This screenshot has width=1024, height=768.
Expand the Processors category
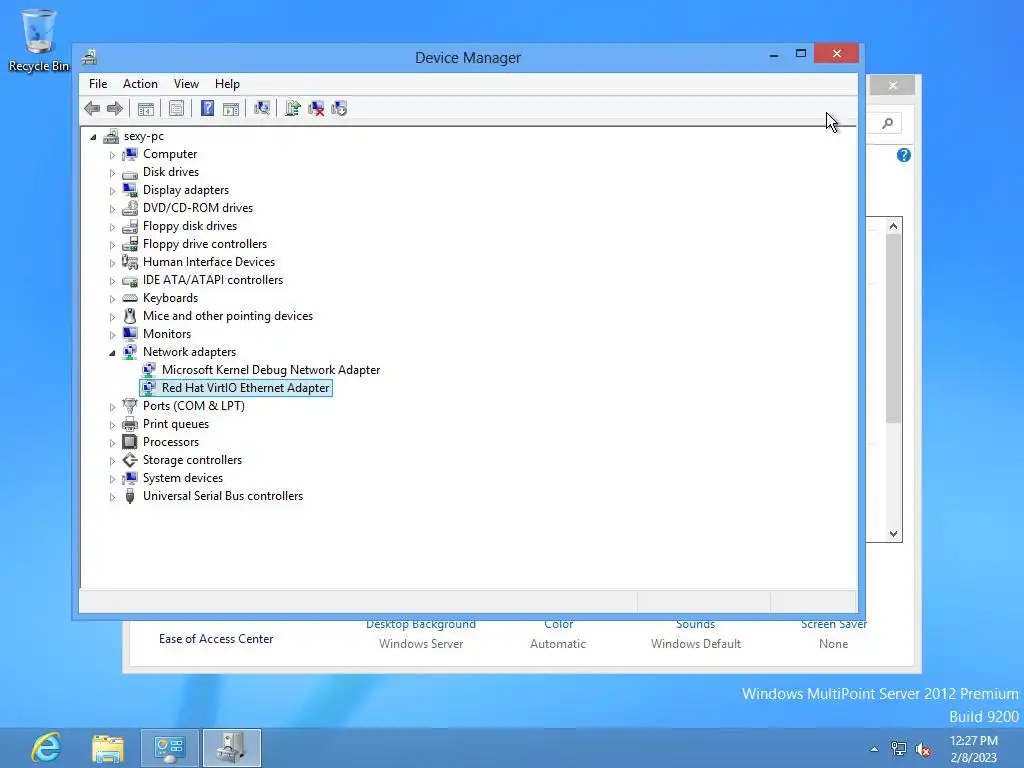tap(112, 443)
